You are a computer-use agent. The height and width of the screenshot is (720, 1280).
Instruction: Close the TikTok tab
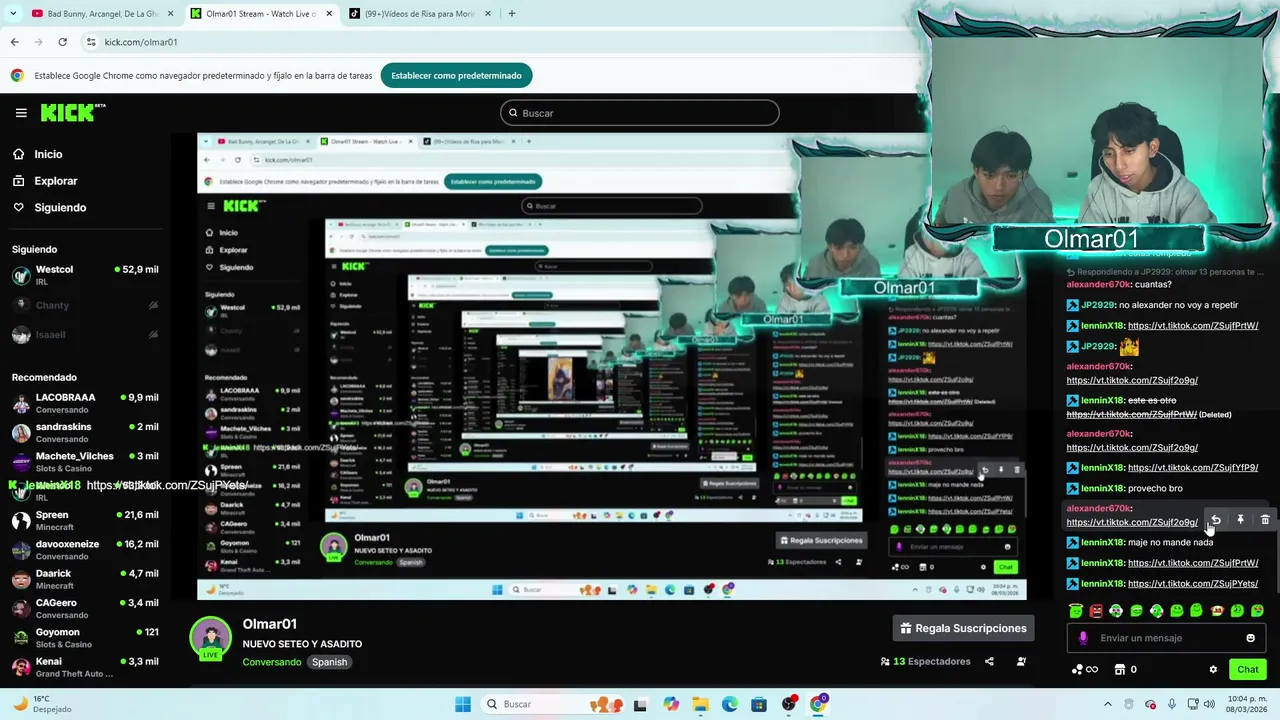tap(488, 14)
